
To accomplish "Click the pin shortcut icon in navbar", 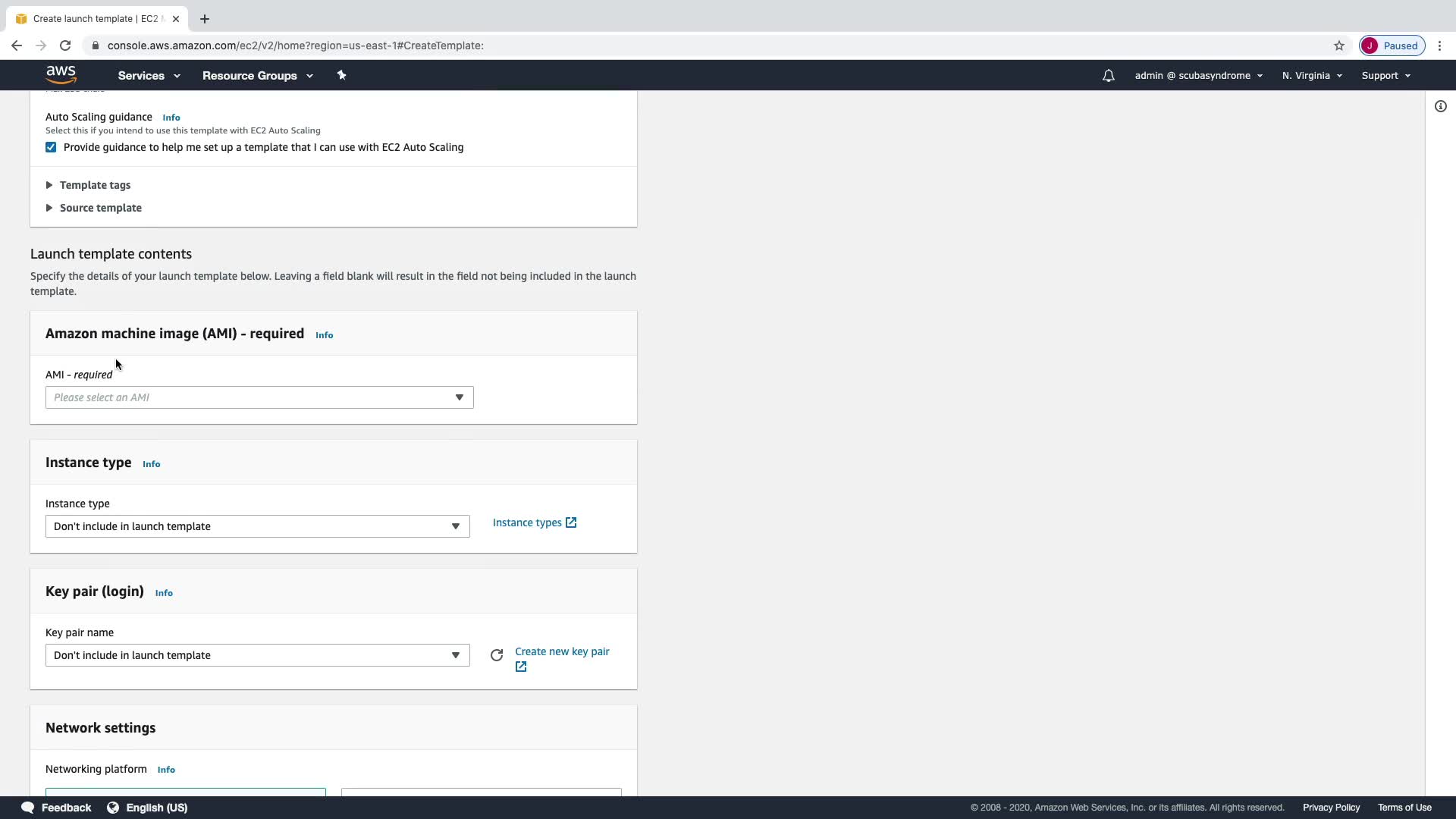I will pos(341,75).
